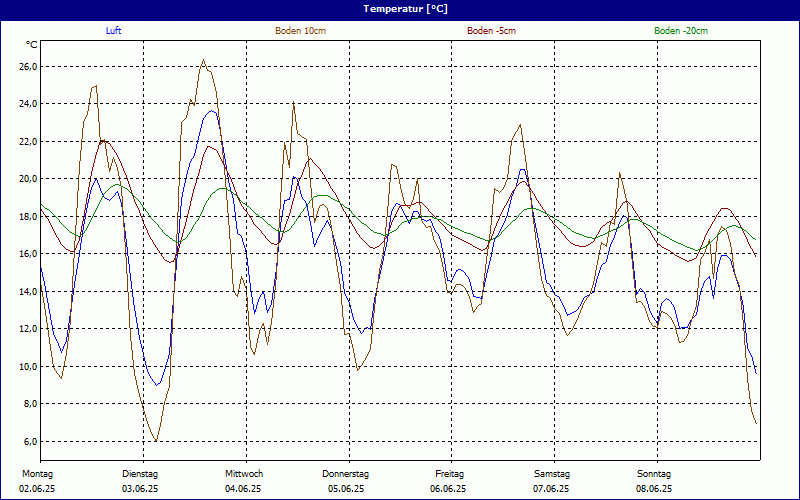800x500 pixels.
Task: Click the Montag day label
Action: tap(37, 473)
